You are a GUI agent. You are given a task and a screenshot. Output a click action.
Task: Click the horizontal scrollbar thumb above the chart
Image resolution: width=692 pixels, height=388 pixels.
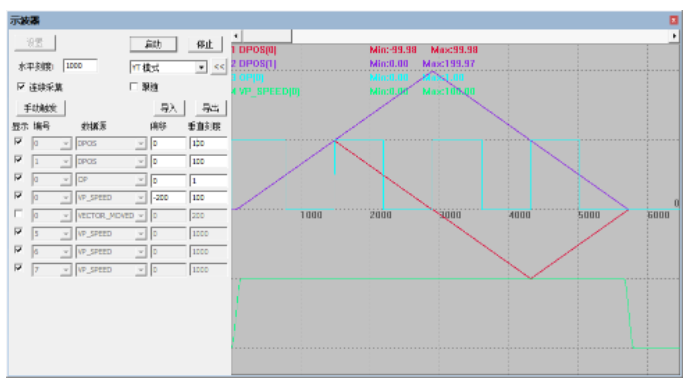[x=267, y=36]
